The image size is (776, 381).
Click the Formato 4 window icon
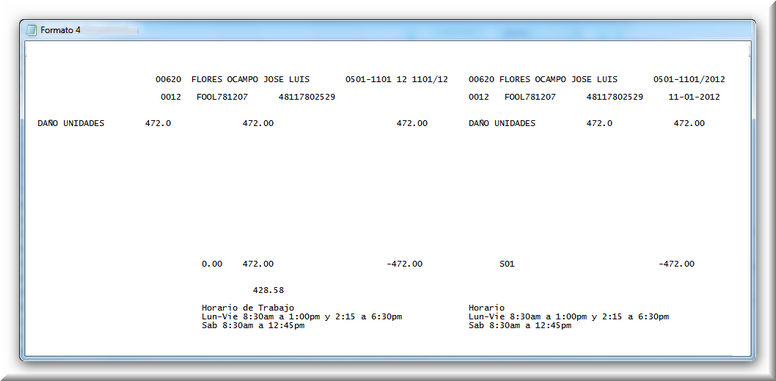click(32, 30)
